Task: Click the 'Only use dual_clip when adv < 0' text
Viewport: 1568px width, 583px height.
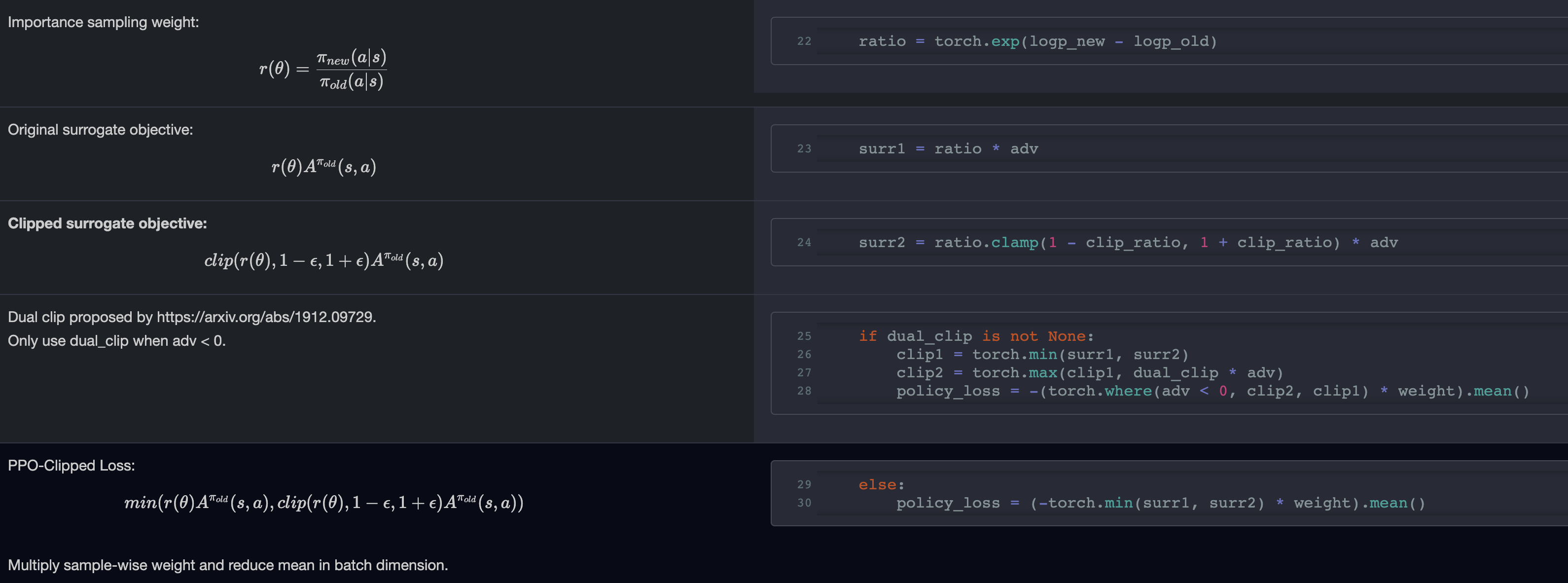Action: click(x=116, y=340)
